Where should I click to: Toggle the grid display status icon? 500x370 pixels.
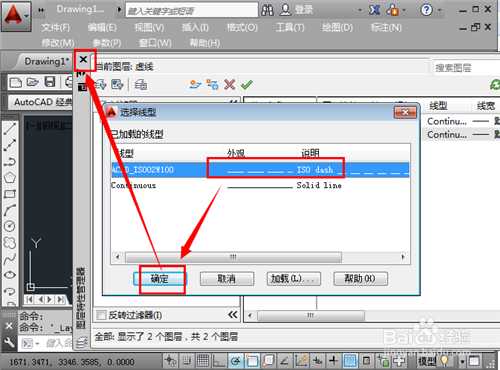202,361
